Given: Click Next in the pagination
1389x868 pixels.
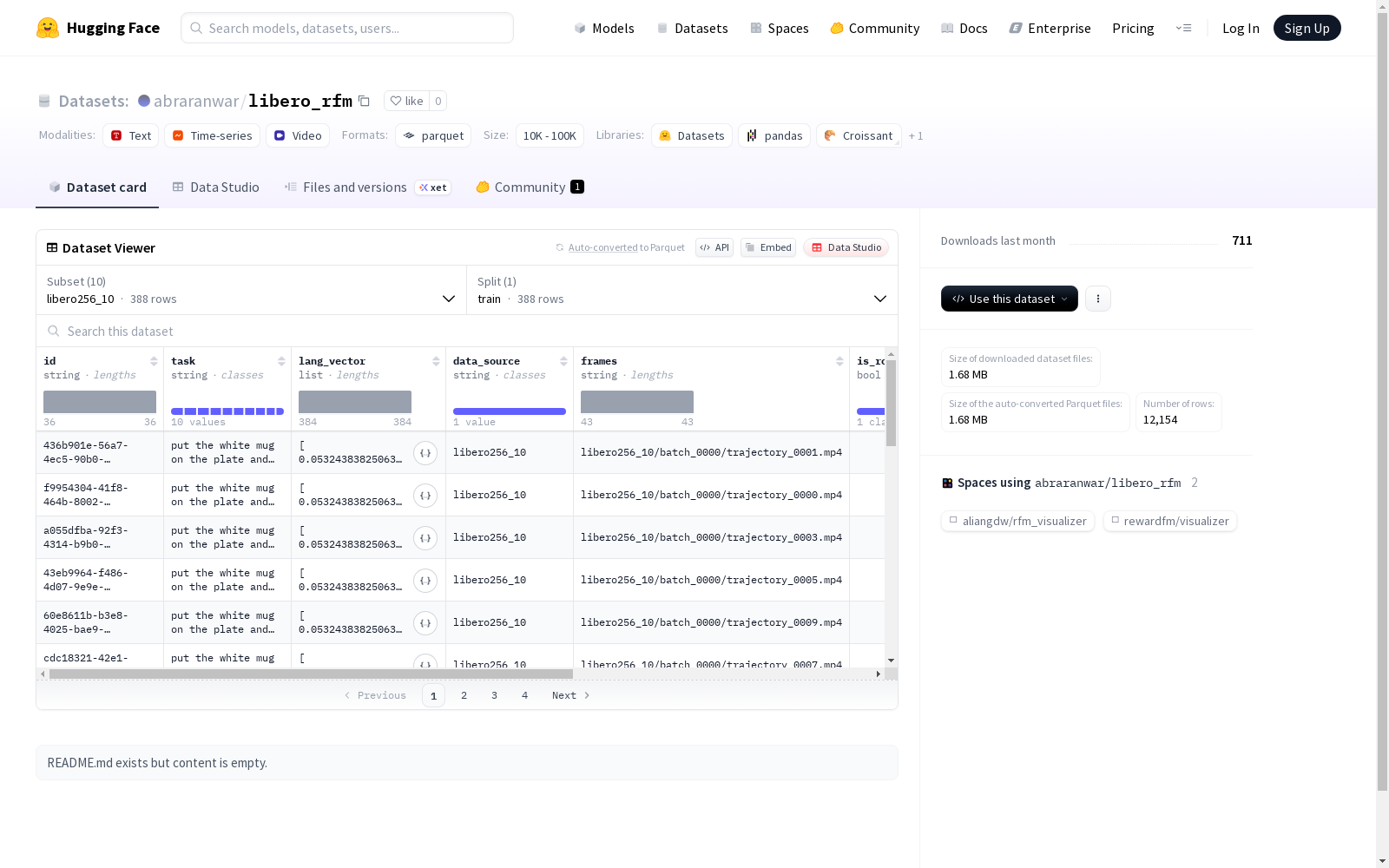Looking at the screenshot, I should pos(571,695).
